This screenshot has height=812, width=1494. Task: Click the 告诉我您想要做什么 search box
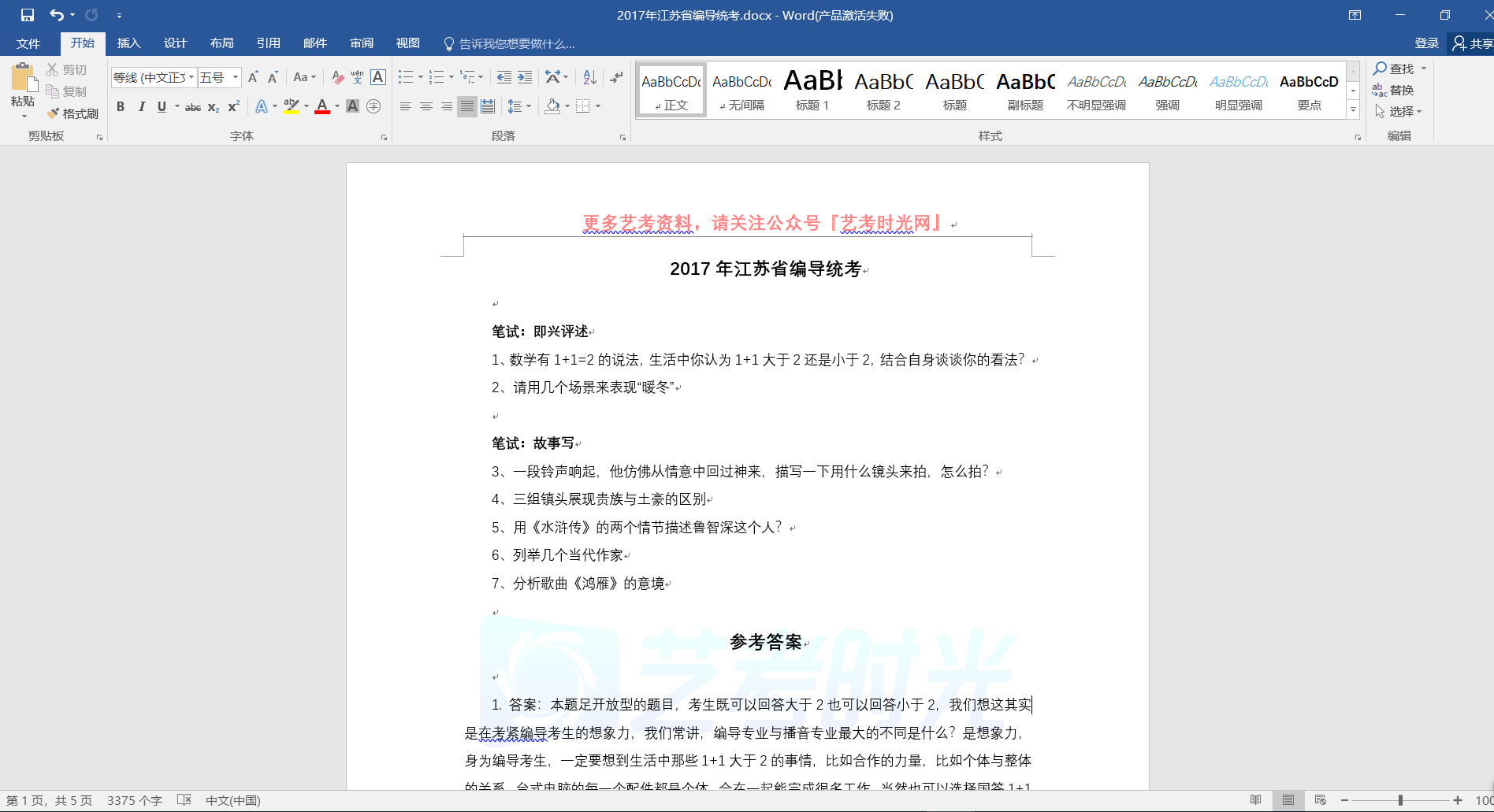(x=516, y=43)
